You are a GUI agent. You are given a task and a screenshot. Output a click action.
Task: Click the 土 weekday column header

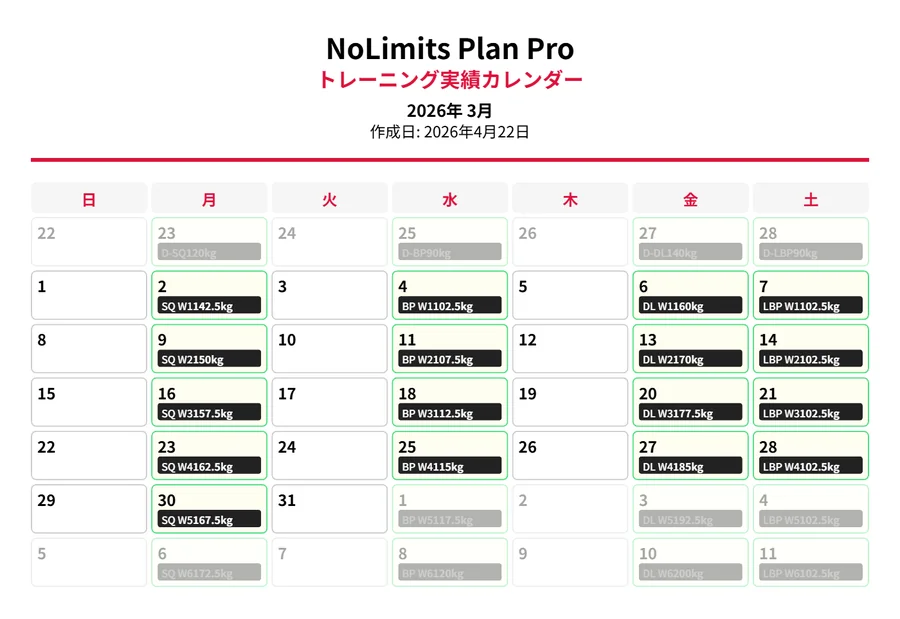[810, 199]
